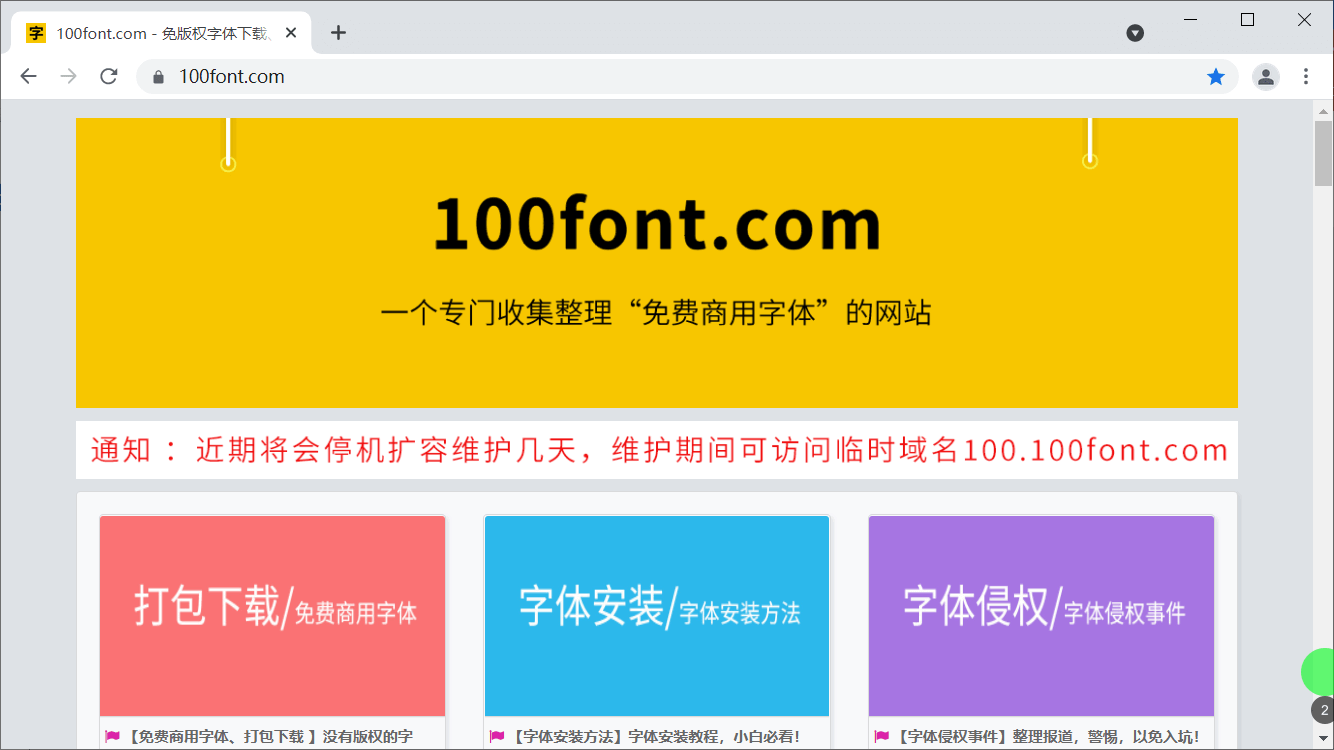Viewport: 1334px width, 750px height.
Task: Open link 【字体安装方法】字体安装教程
Action: click(x=655, y=737)
